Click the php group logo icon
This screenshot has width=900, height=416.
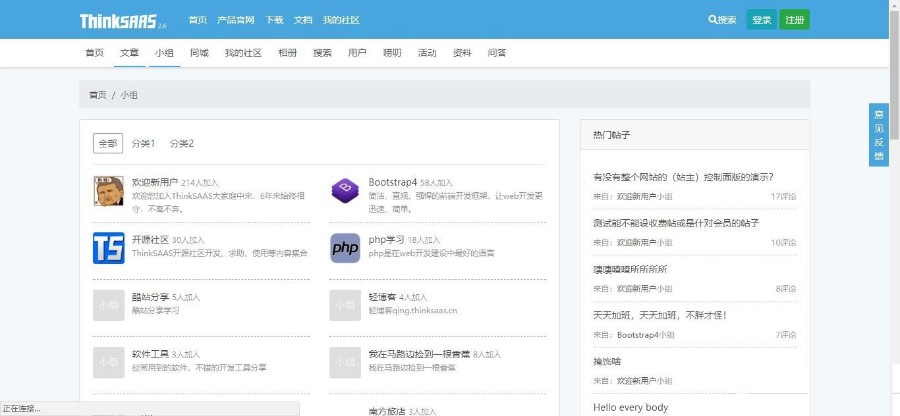[345, 248]
